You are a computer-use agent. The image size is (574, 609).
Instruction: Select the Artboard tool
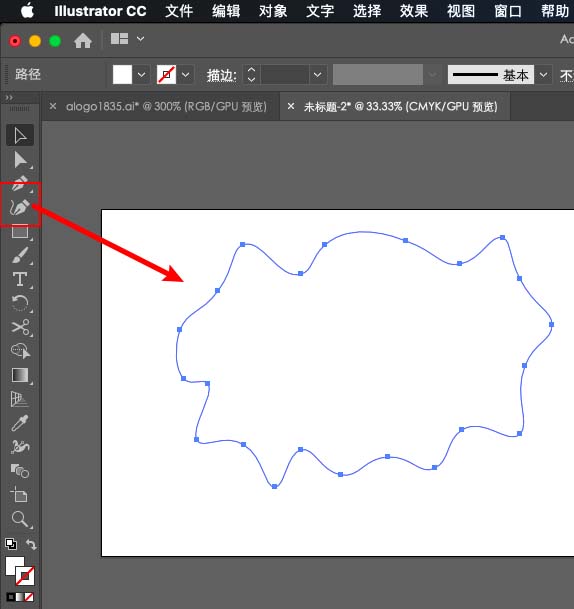pos(20,495)
